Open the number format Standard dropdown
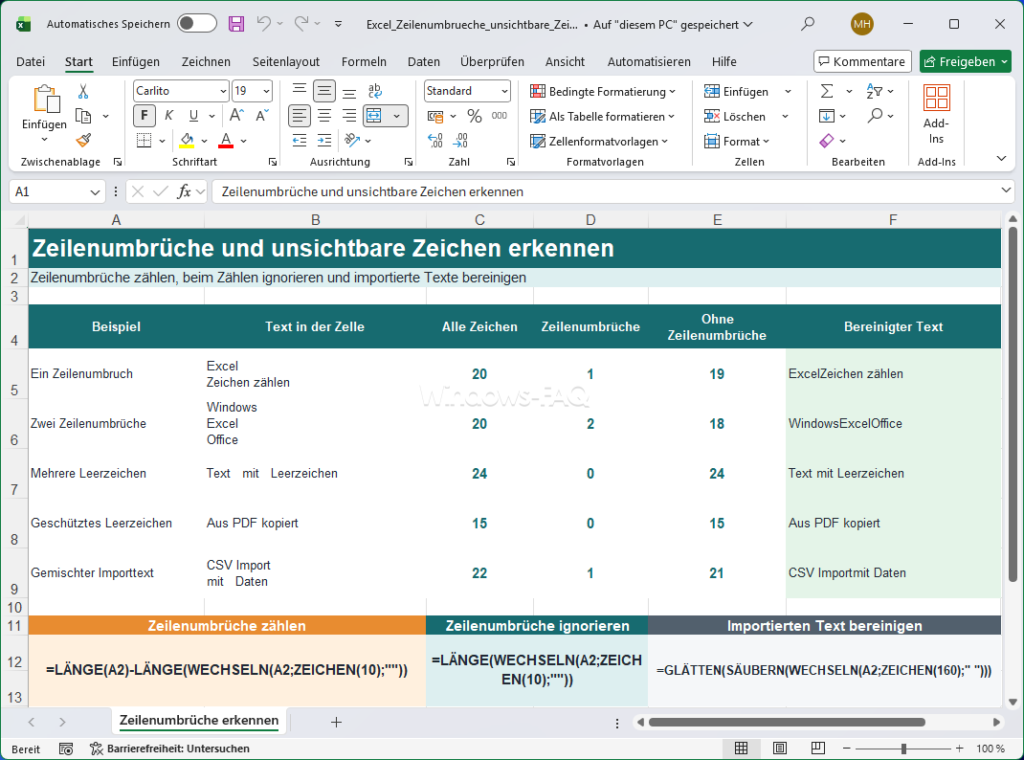 coord(504,91)
